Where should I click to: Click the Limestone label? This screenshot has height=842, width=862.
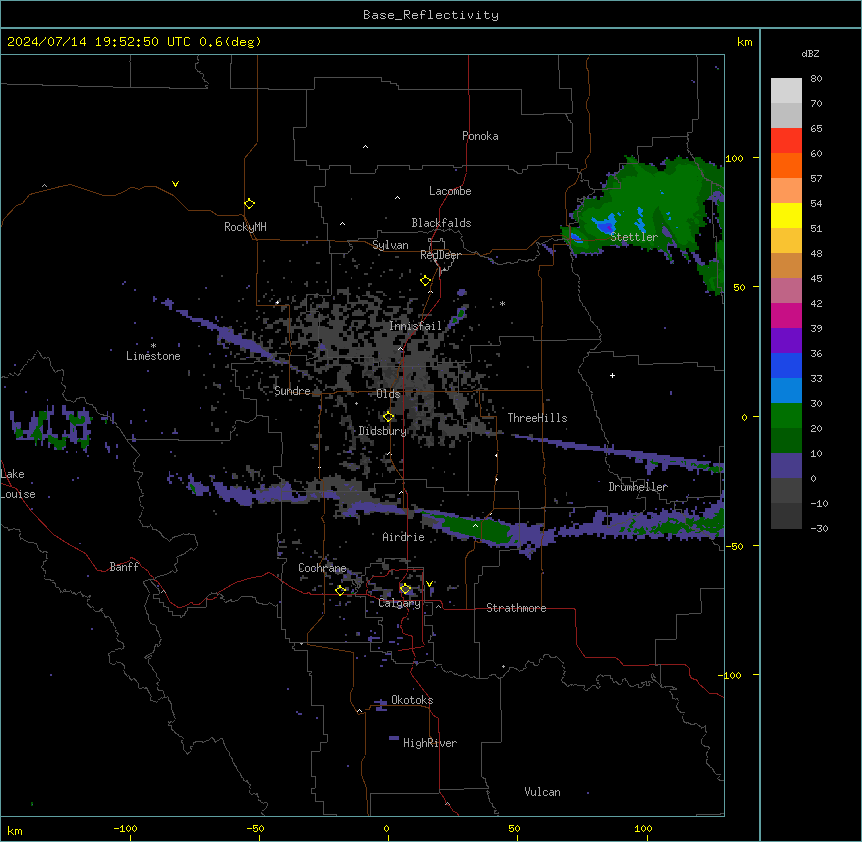click(x=153, y=356)
